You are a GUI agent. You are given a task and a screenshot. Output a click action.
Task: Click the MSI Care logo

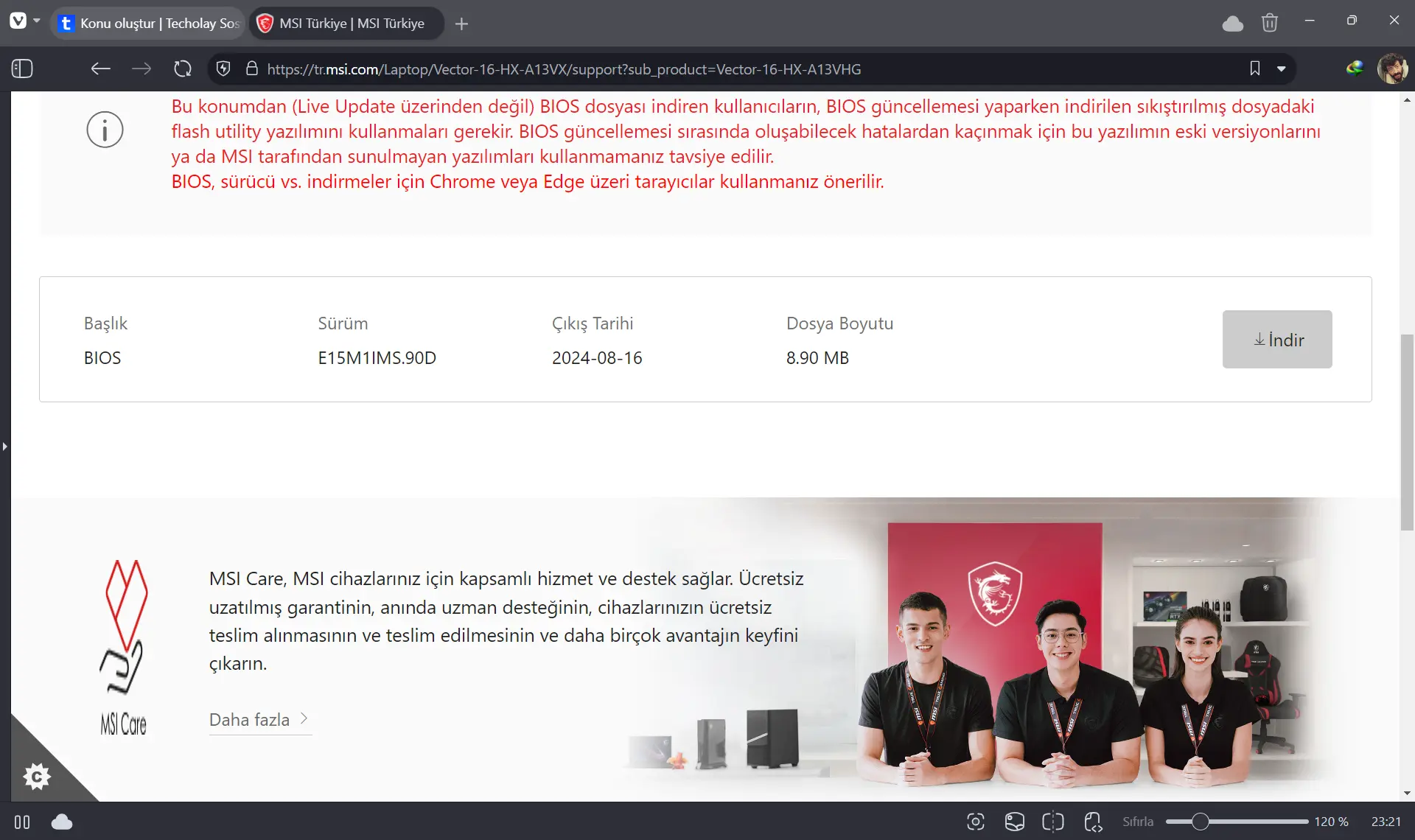click(124, 647)
